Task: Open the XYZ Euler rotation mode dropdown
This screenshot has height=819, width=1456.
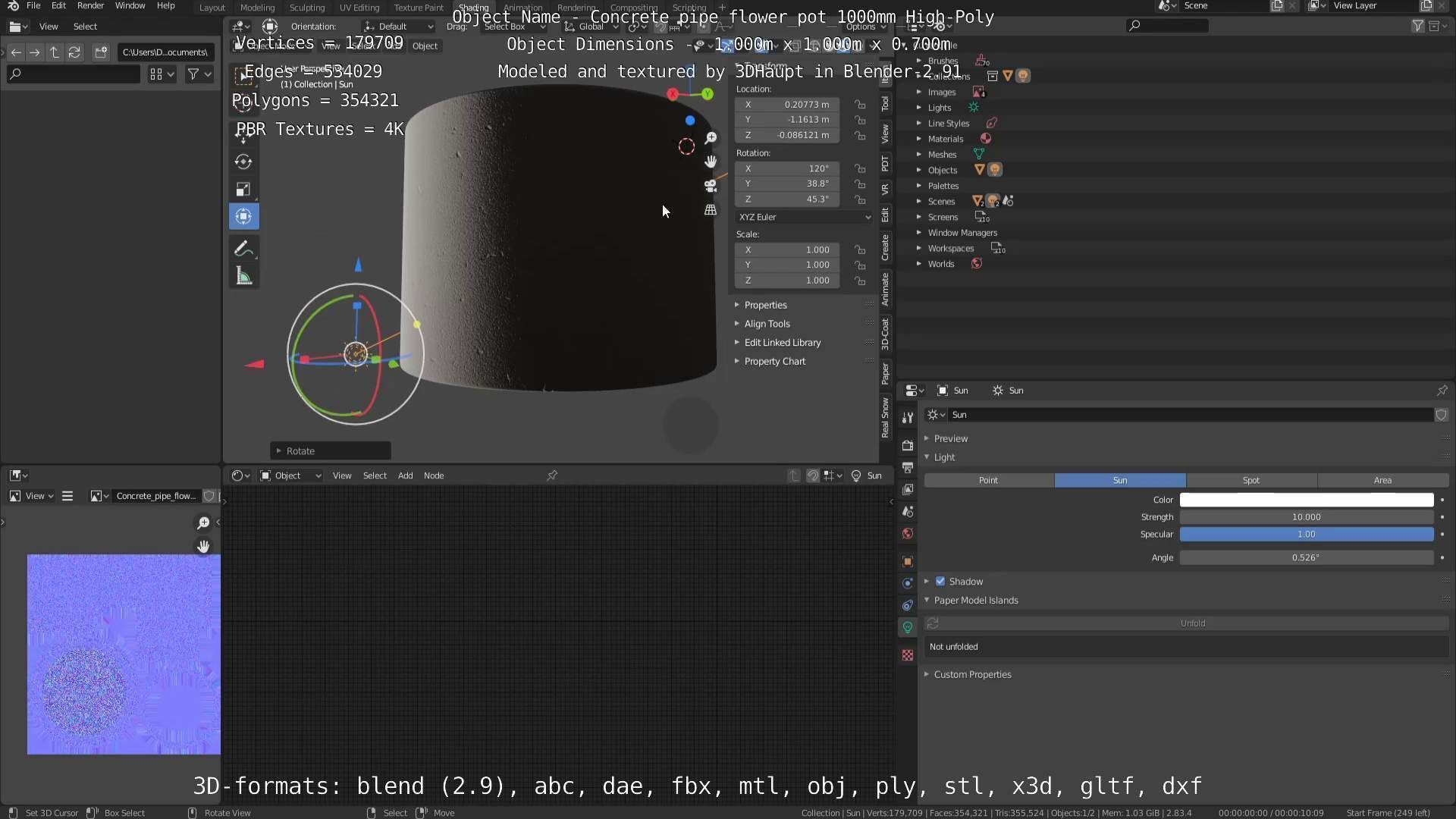Action: (x=803, y=217)
